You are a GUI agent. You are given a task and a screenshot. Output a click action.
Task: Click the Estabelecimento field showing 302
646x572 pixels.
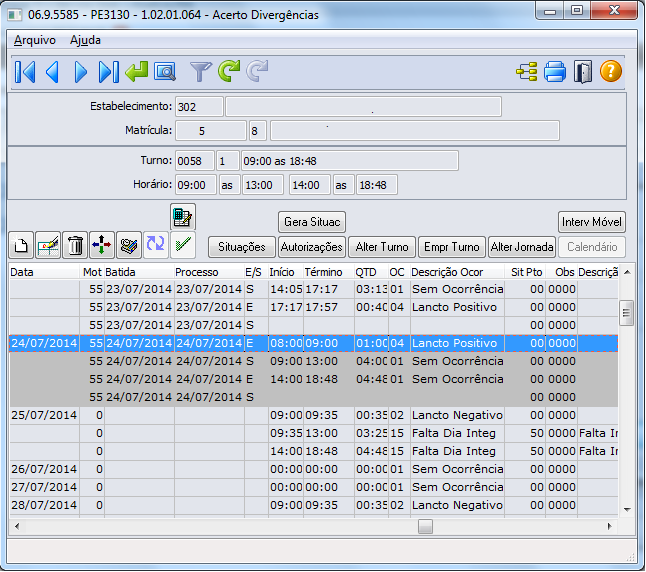click(x=199, y=107)
